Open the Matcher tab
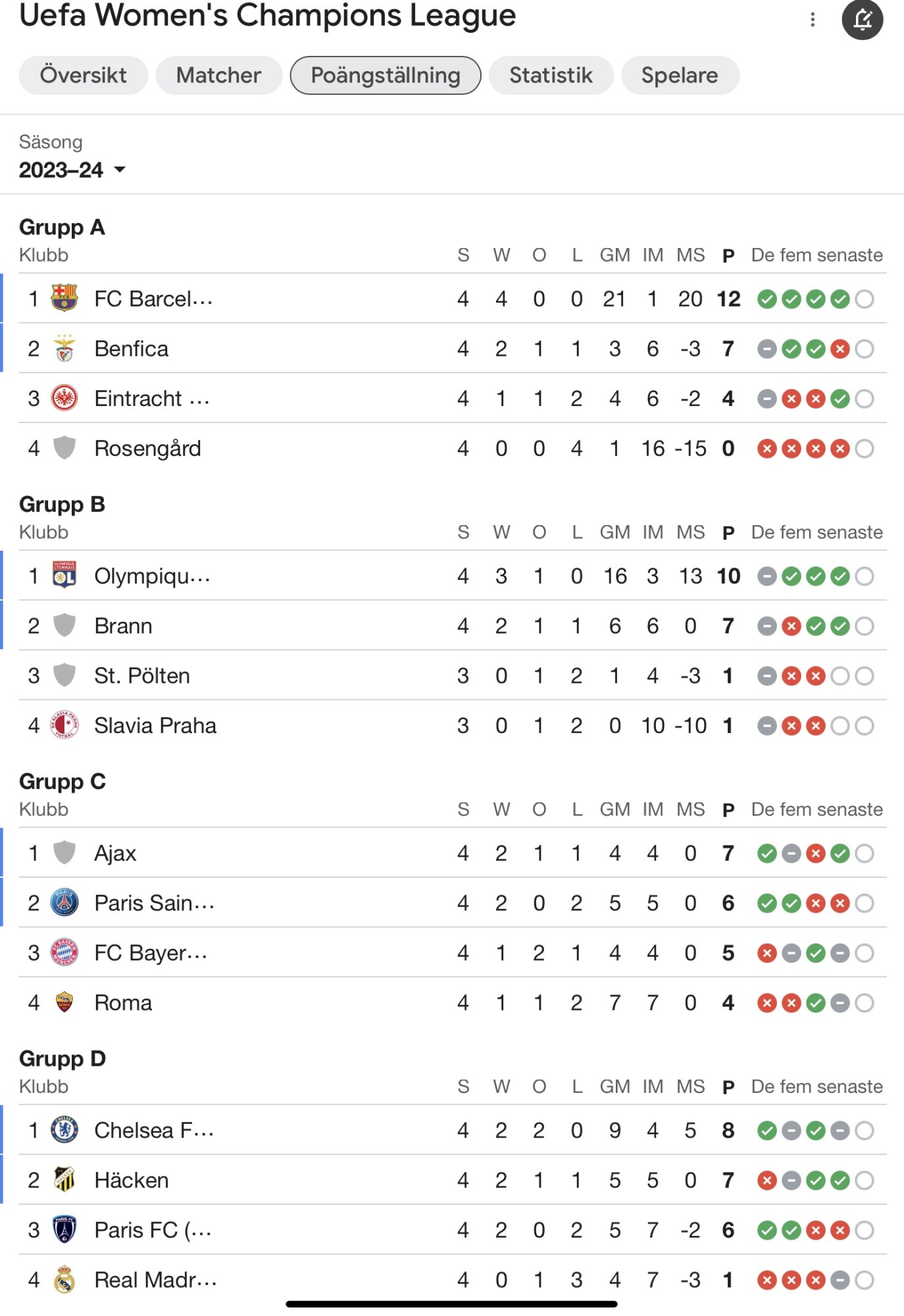This screenshot has height=1316, width=904. click(219, 75)
